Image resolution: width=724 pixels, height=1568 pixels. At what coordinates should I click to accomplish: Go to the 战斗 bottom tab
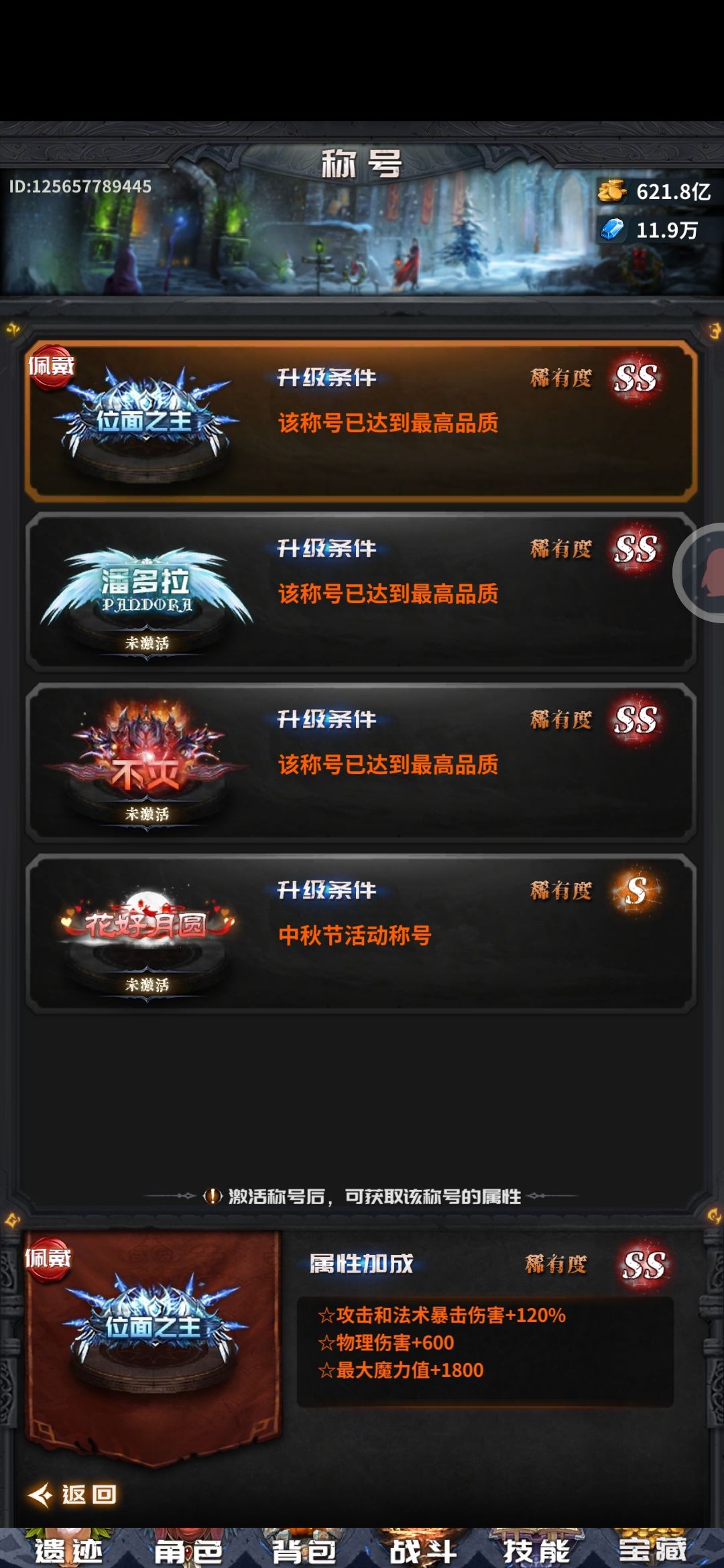[424, 1551]
